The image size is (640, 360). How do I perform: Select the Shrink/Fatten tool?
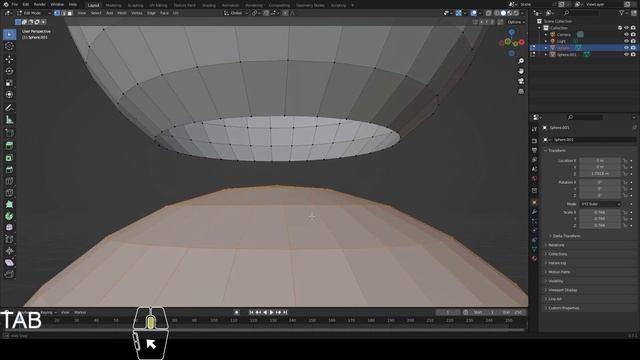click(x=9, y=251)
